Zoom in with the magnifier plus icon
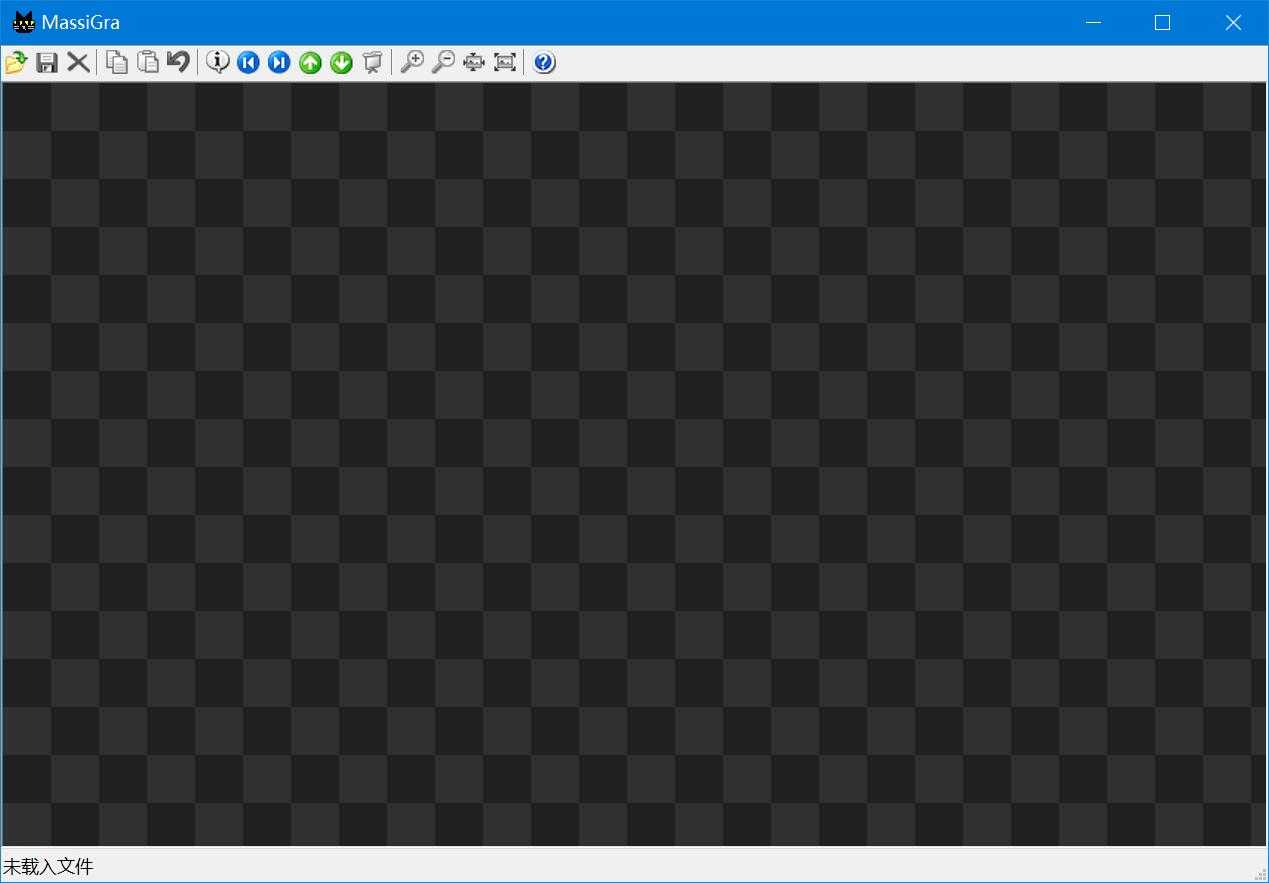The width and height of the screenshot is (1269, 883). point(411,63)
